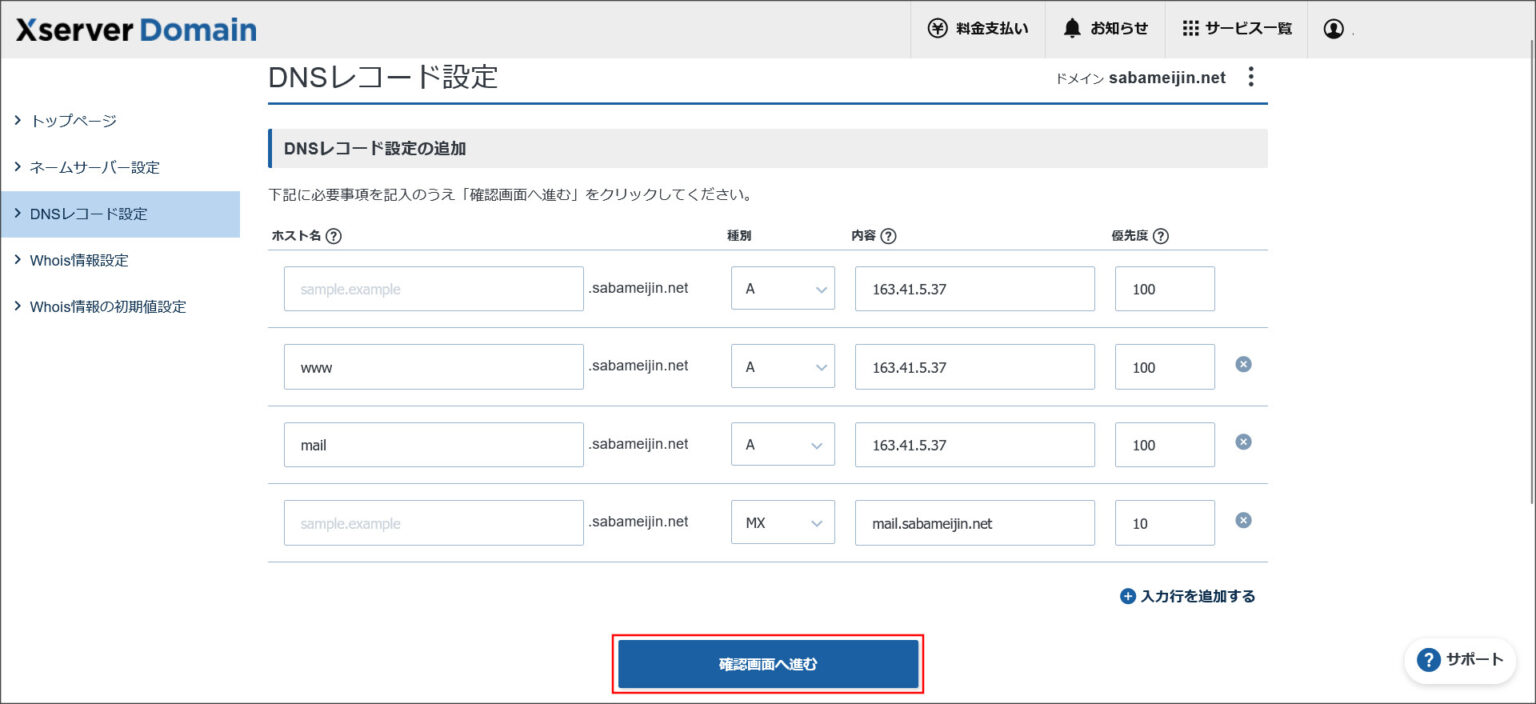Open the three-dot menu beside sabameijin.net
This screenshot has width=1536, height=704.
1250,77
